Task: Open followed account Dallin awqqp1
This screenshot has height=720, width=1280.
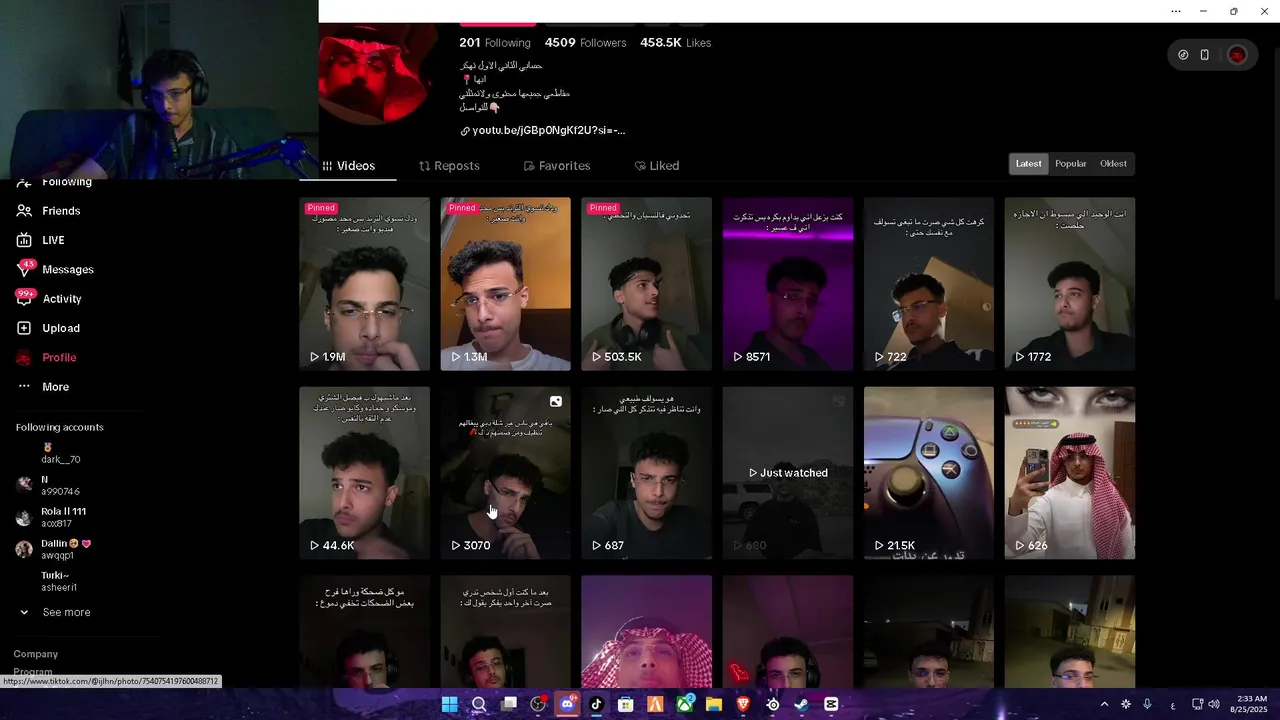Action: (x=55, y=549)
